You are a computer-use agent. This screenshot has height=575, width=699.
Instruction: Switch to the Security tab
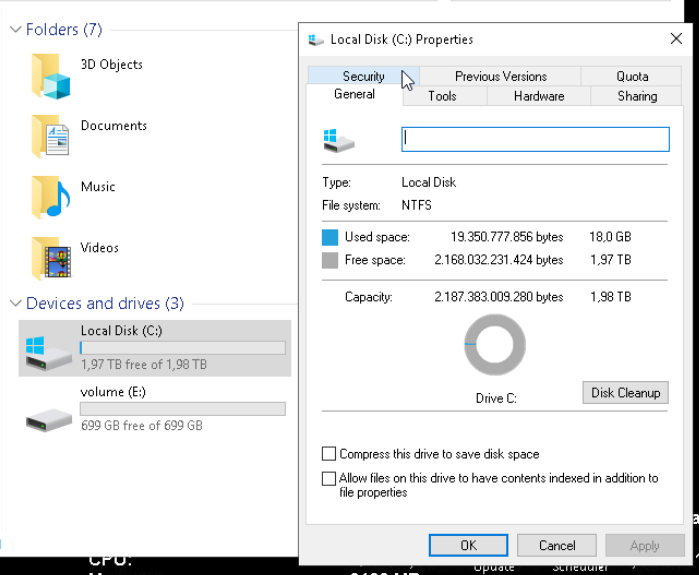[362, 76]
